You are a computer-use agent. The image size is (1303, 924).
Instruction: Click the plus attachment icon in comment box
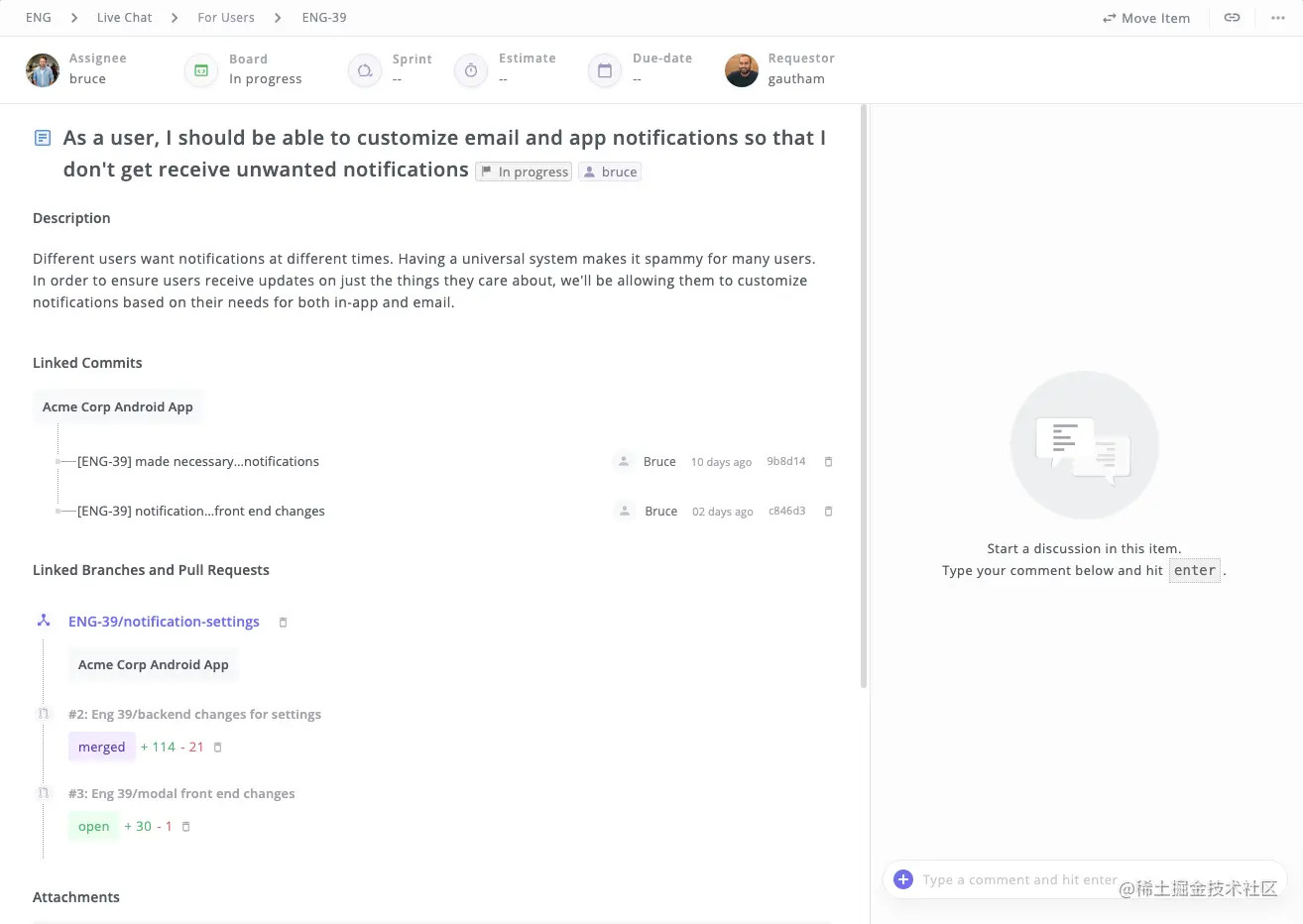903,879
